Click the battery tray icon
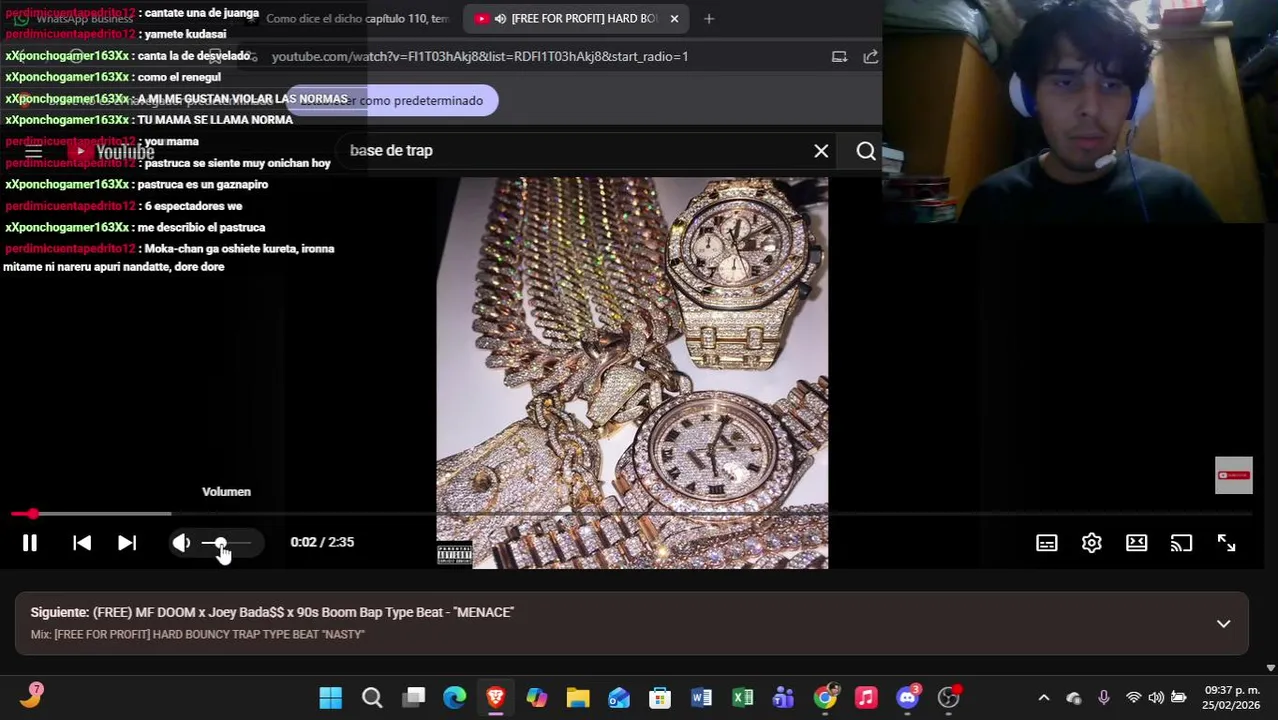The image size is (1278, 720). click(x=1179, y=698)
